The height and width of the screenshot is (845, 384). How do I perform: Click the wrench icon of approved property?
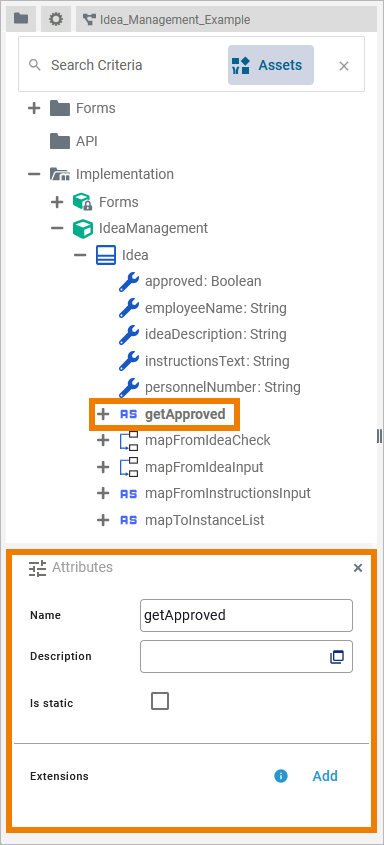(x=129, y=281)
